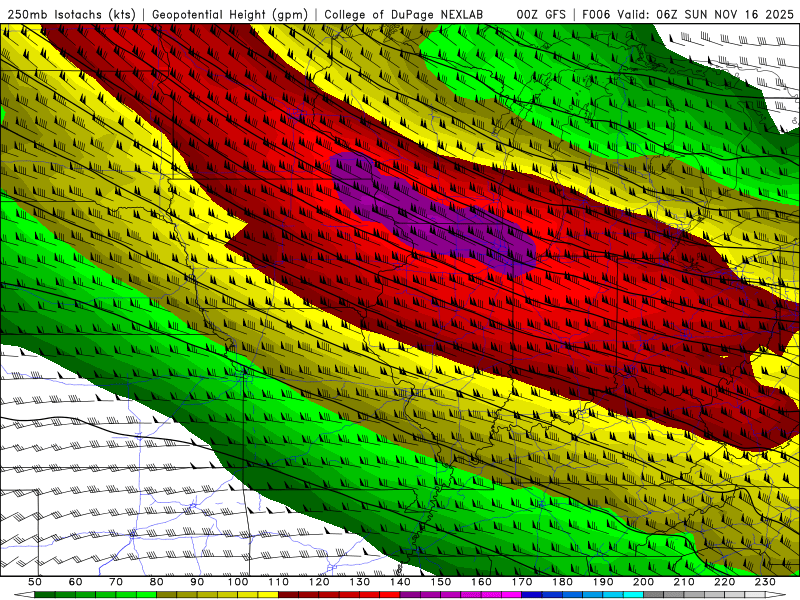Click the "College of DuPage NEXLAB" credit text

pyautogui.click(x=404, y=14)
